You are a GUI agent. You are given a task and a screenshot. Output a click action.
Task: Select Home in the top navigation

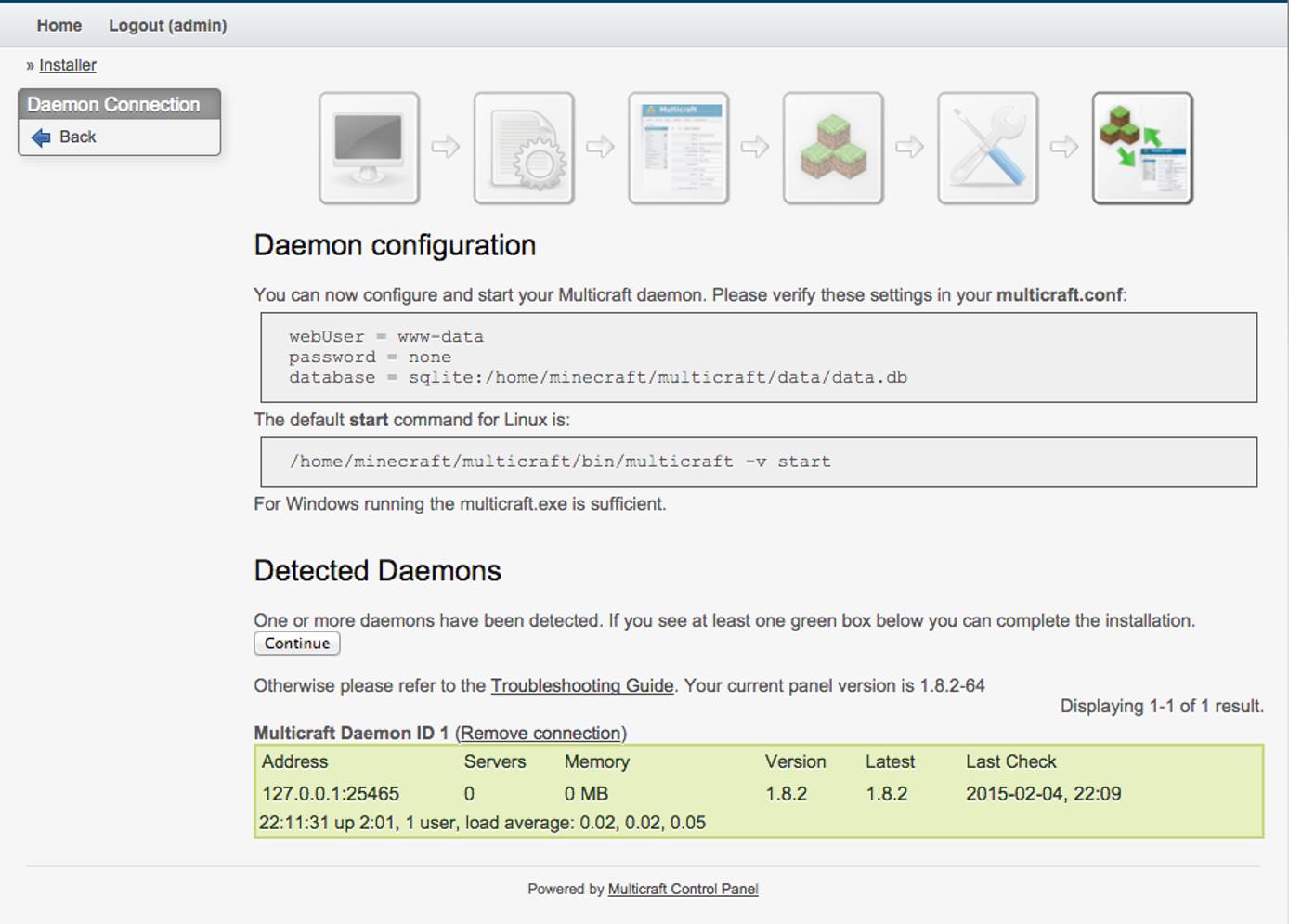(x=59, y=25)
